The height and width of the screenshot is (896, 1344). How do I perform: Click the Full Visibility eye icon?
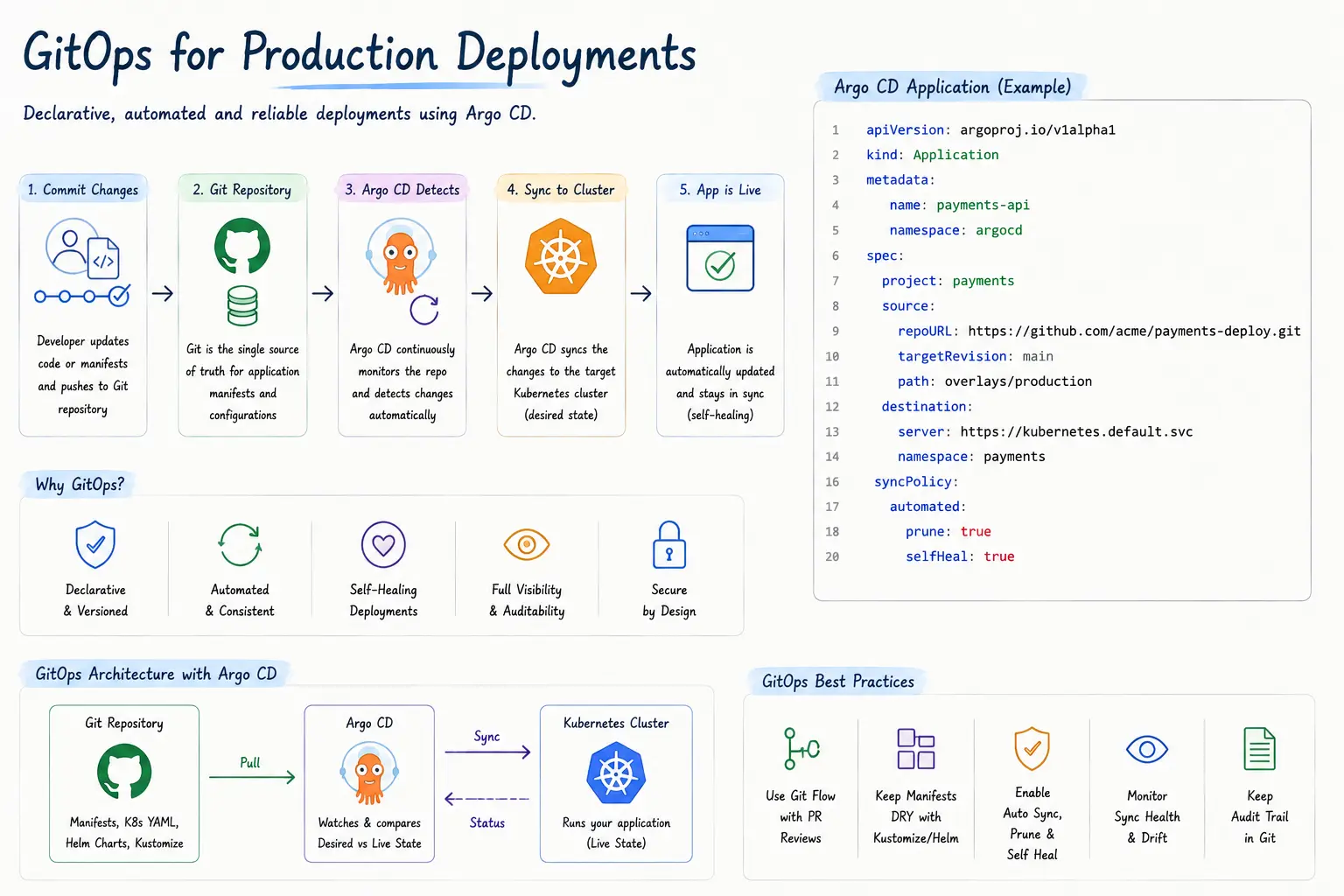point(527,544)
